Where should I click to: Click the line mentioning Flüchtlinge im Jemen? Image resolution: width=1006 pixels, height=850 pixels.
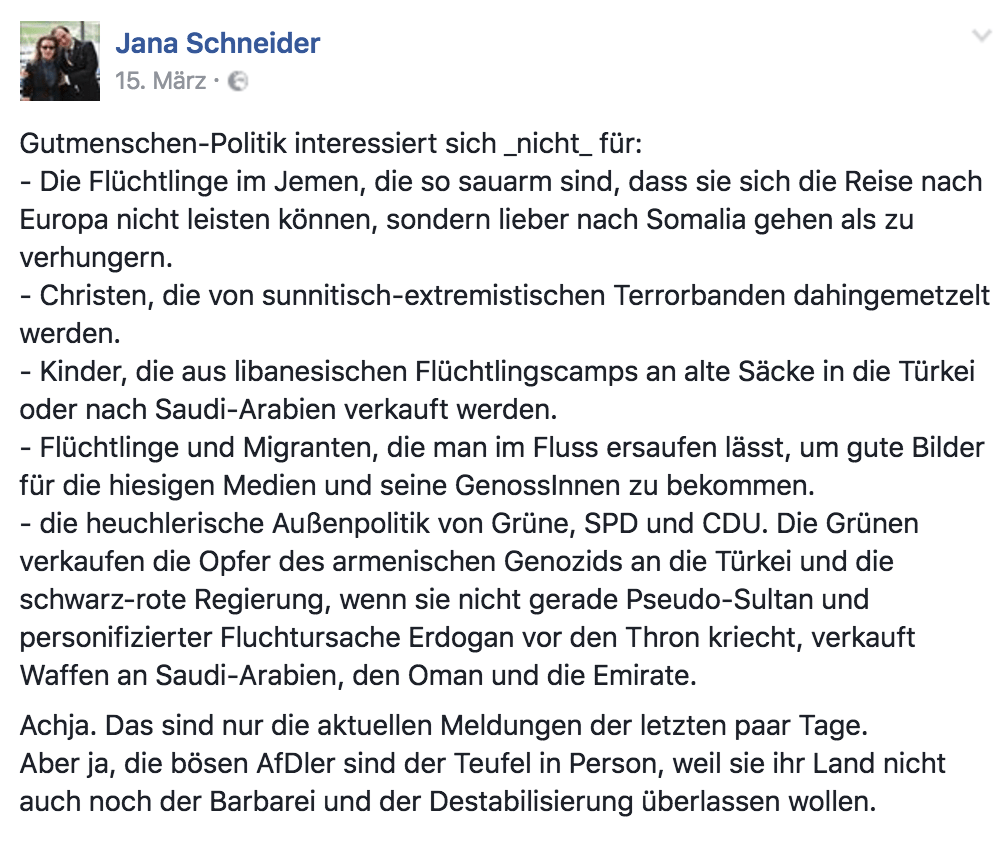(x=500, y=182)
